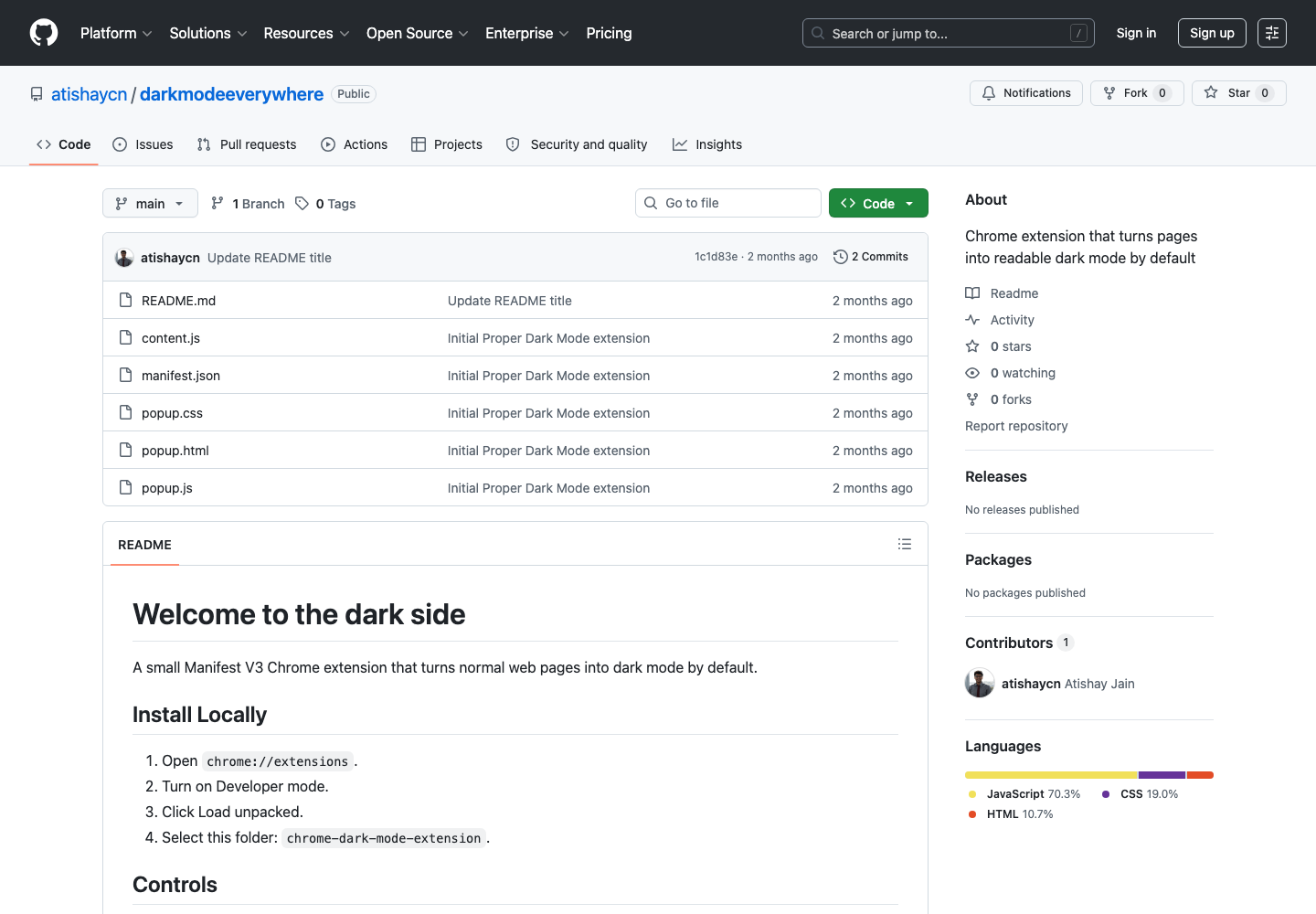1316x914 pixels.
Task: Open contributor Atishay Jain's avatar
Action: coord(980,683)
